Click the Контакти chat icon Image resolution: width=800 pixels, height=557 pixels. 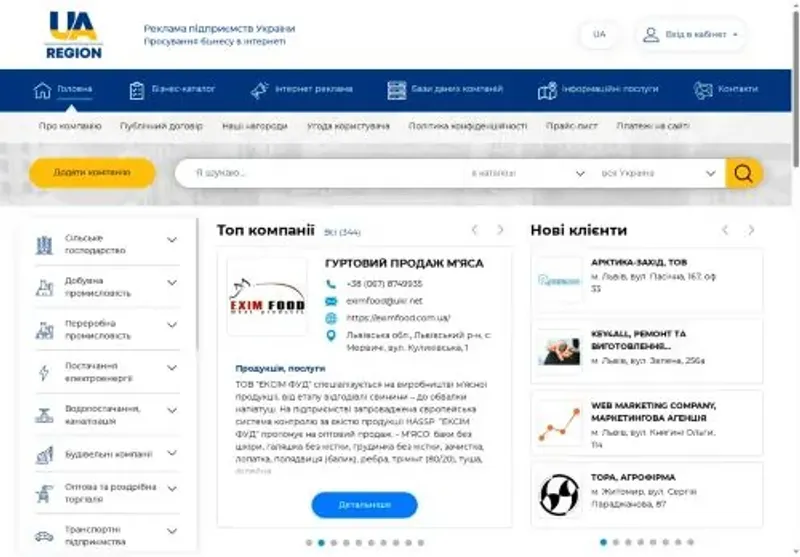[x=703, y=90]
